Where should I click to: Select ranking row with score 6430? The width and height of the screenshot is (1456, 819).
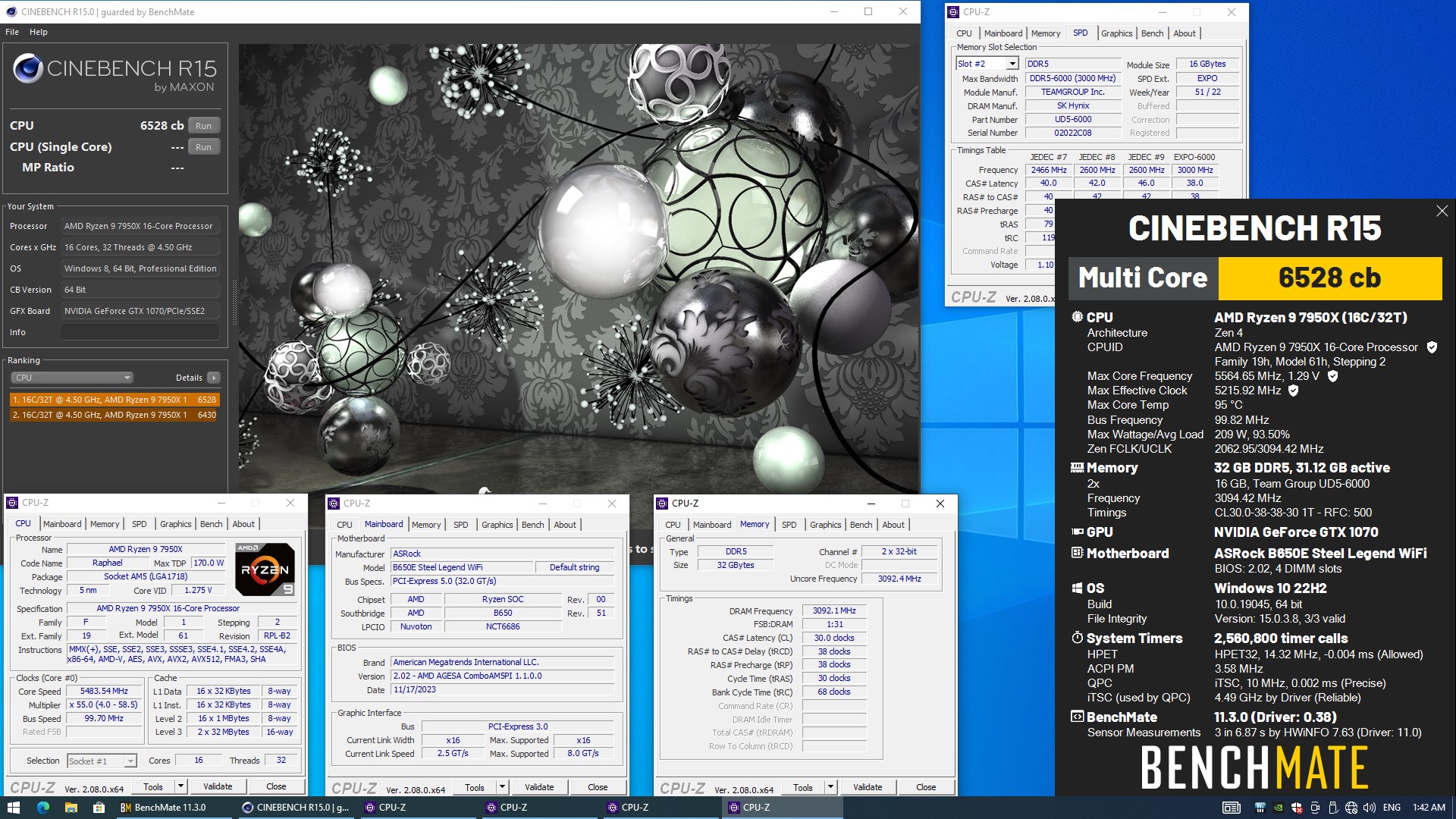tap(115, 415)
